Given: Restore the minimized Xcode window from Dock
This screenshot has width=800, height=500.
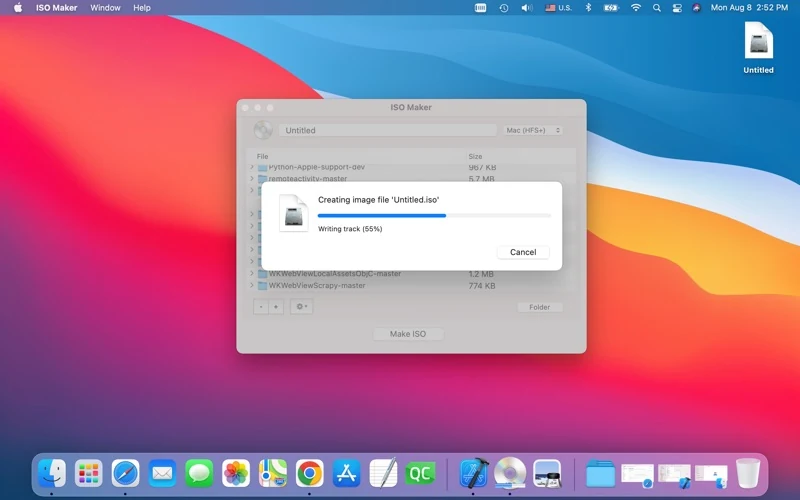Looking at the screenshot, I should (x=674, y=475).
